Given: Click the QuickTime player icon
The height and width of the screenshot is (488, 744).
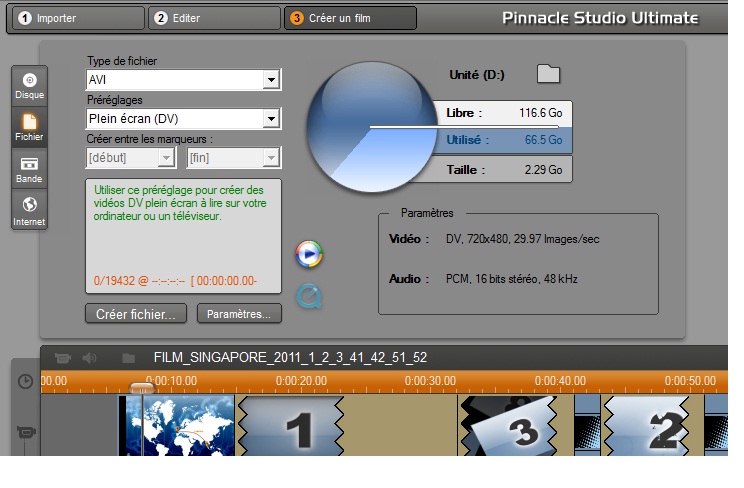Looking at the screenshot, I should (x=309, y=297).
